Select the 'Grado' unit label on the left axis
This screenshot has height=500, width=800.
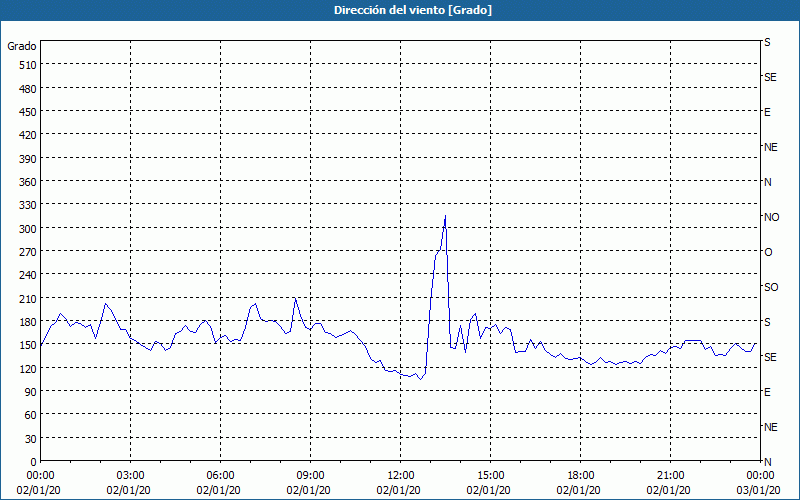tap(22, 46)
